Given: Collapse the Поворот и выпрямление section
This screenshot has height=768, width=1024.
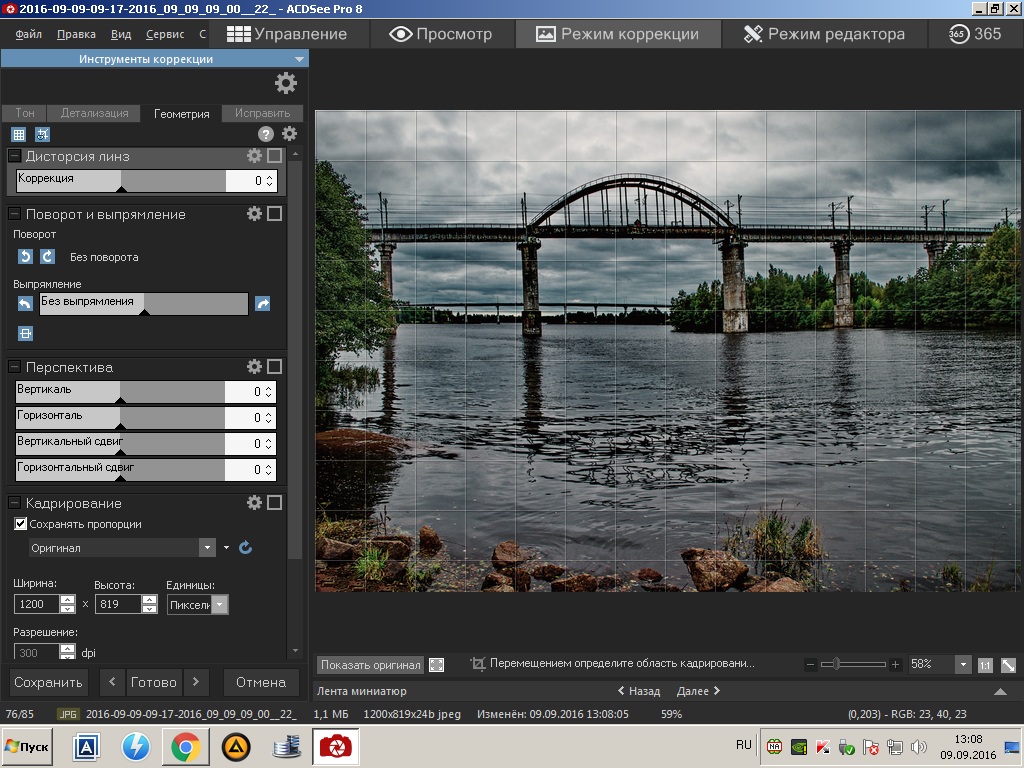Looking at the screenshot, I should click(x=14, y=214).
